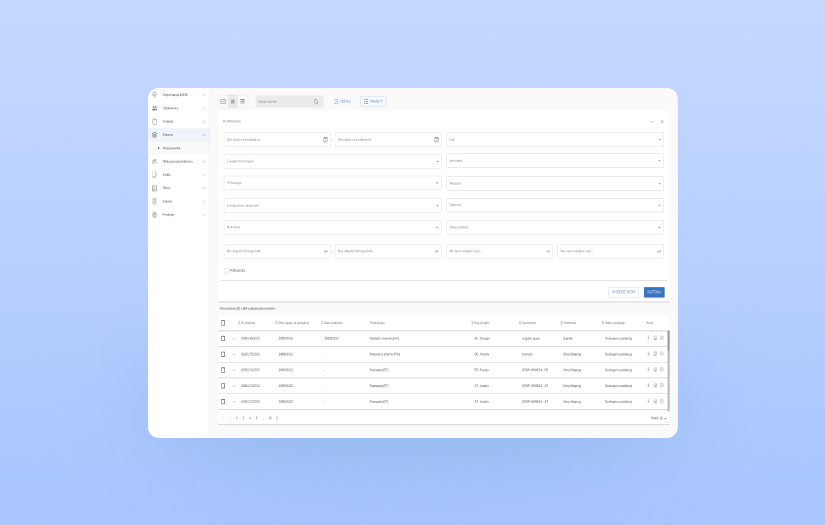The image size is (825, 525).
Task: Open the Kontrahent dropdown filter
Action: [x=333, y=227]
